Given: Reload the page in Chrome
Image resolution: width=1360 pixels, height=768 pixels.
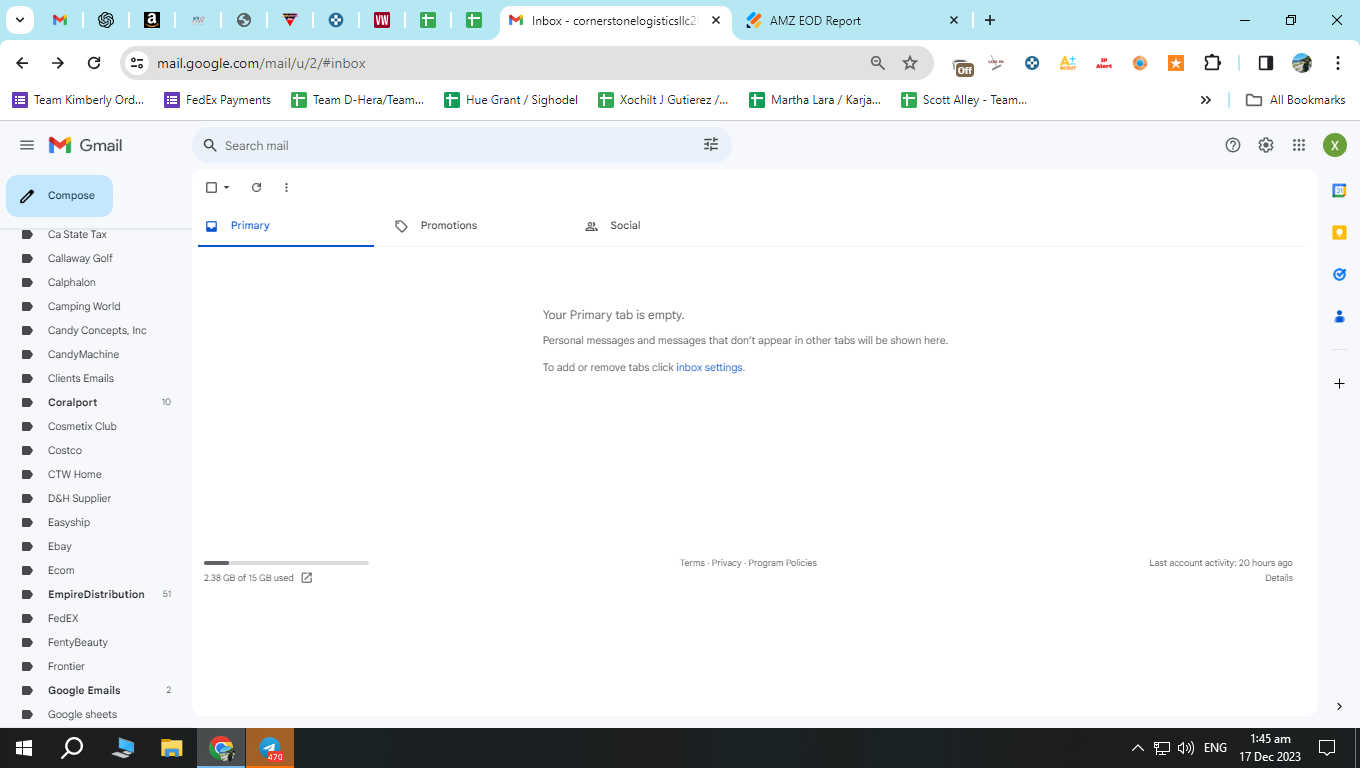Looking at the screenshot, I should [x=94, y=63].
